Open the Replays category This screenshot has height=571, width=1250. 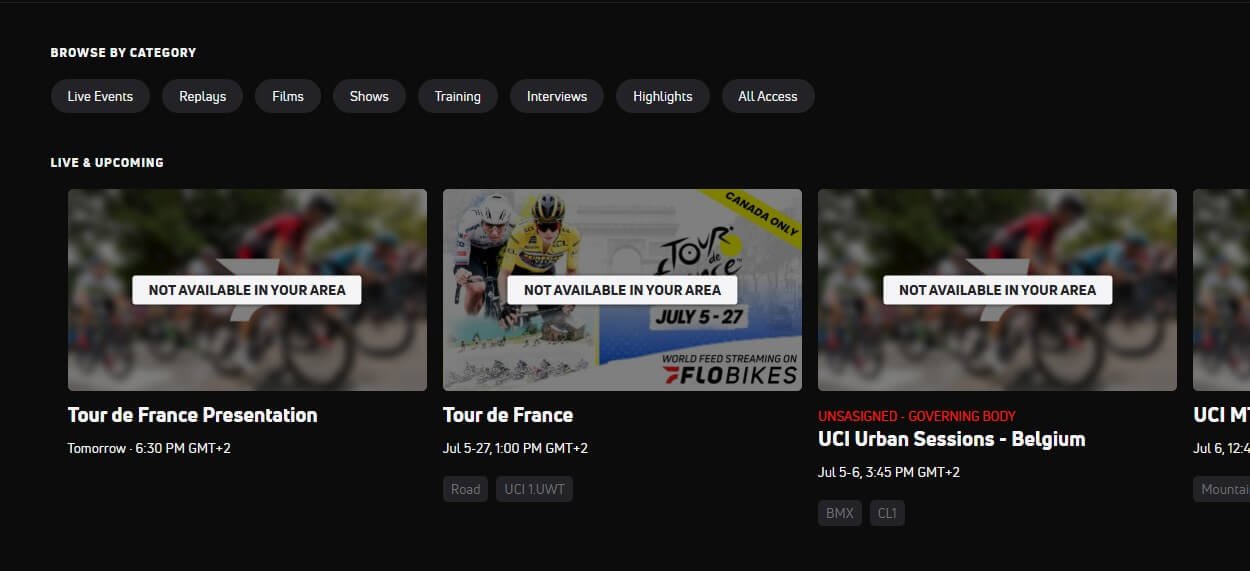tap(202, 96)
